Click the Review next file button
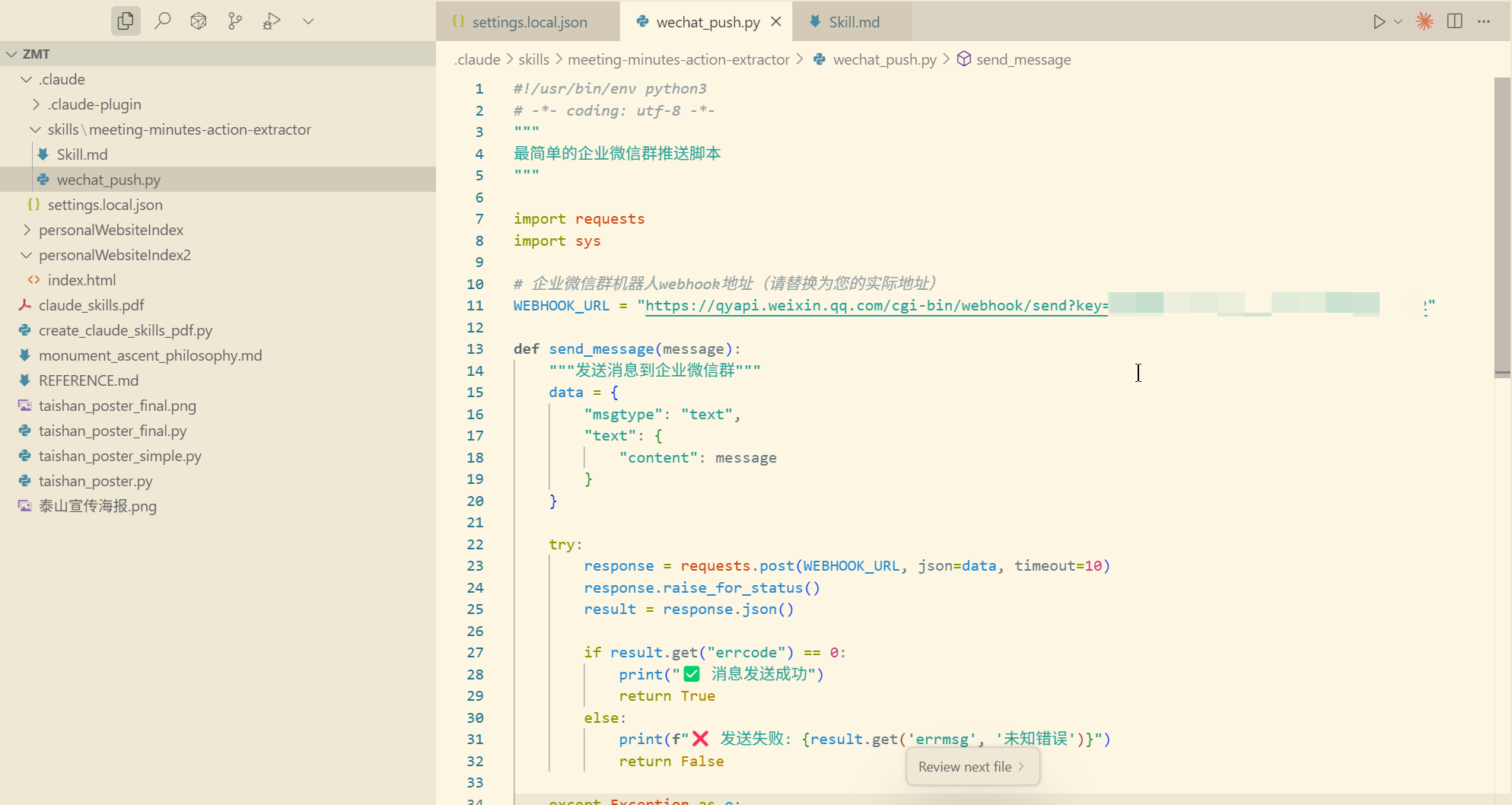The image size is (1512, 805). tap(972, 766)
